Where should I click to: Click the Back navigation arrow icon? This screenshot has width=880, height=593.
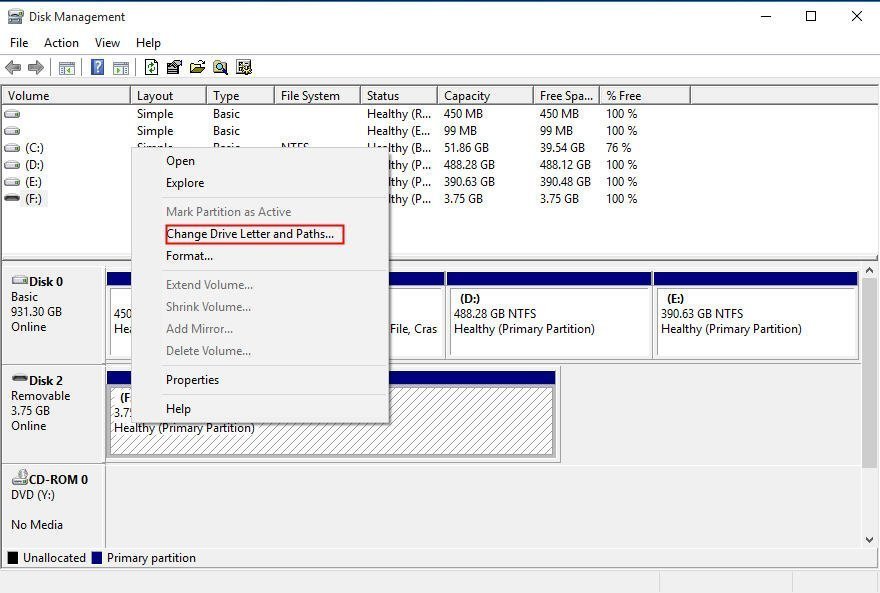pos(12,67)
